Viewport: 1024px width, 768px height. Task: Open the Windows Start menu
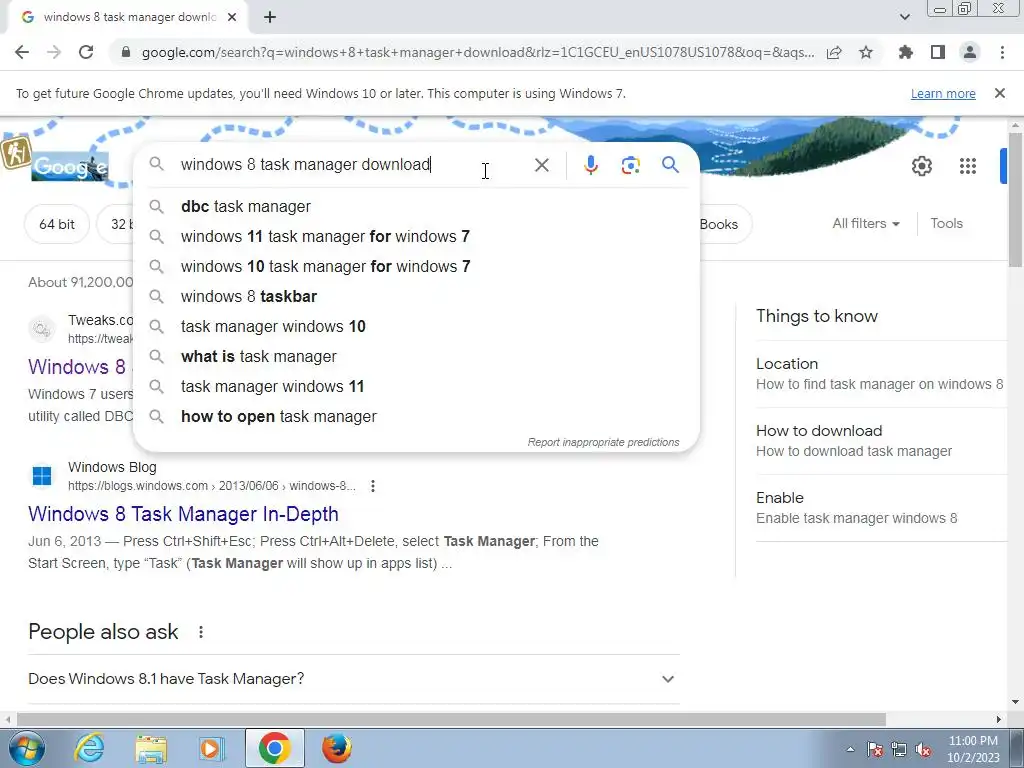26,748
